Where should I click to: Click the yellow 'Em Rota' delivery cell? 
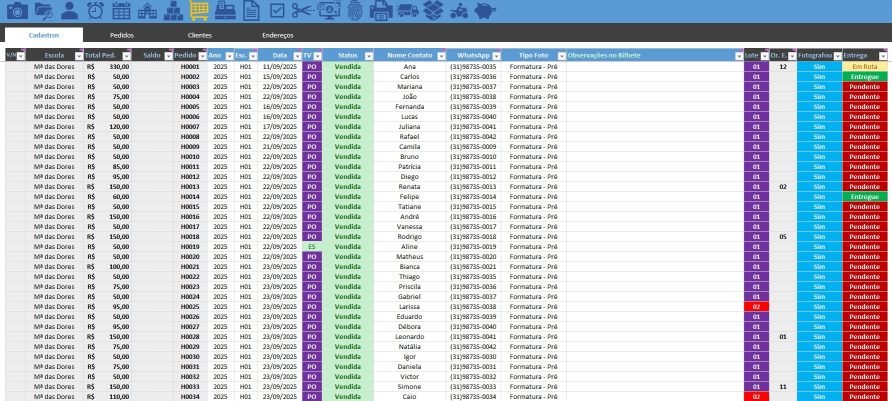pyautogui.click(x=865, y=66)
